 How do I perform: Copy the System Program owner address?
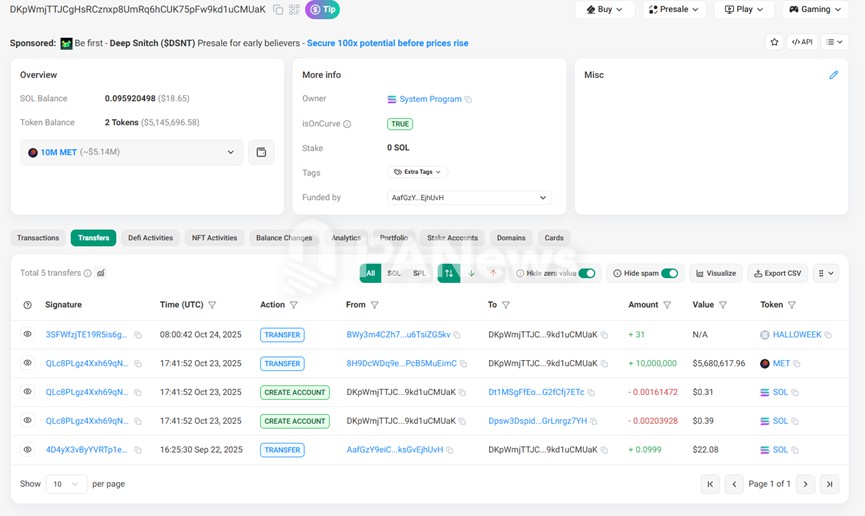click(468, 100)
